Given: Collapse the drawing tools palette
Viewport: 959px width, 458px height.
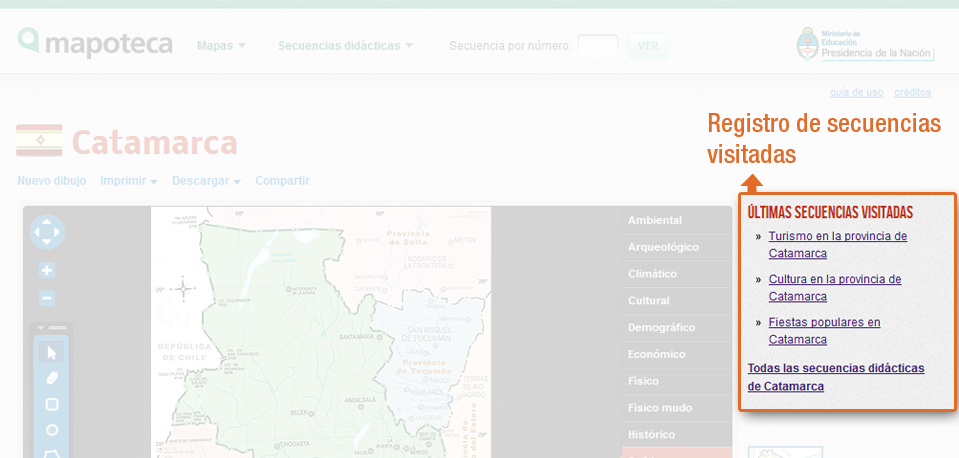Looking at the screenshot, I should click(x=52, y=328).
